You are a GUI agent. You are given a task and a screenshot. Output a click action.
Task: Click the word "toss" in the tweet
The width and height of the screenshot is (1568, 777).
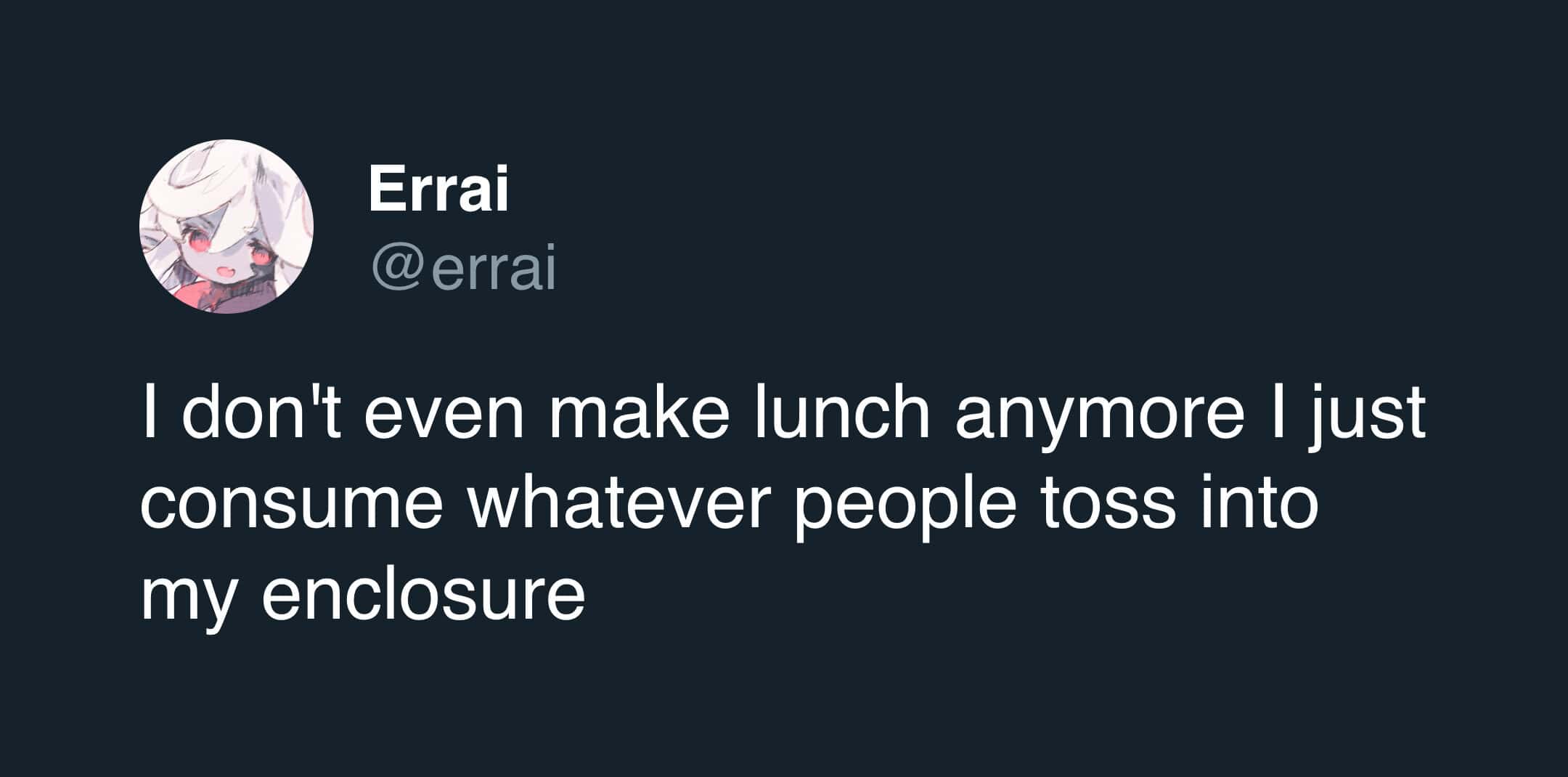click(x=1108, y=505)
